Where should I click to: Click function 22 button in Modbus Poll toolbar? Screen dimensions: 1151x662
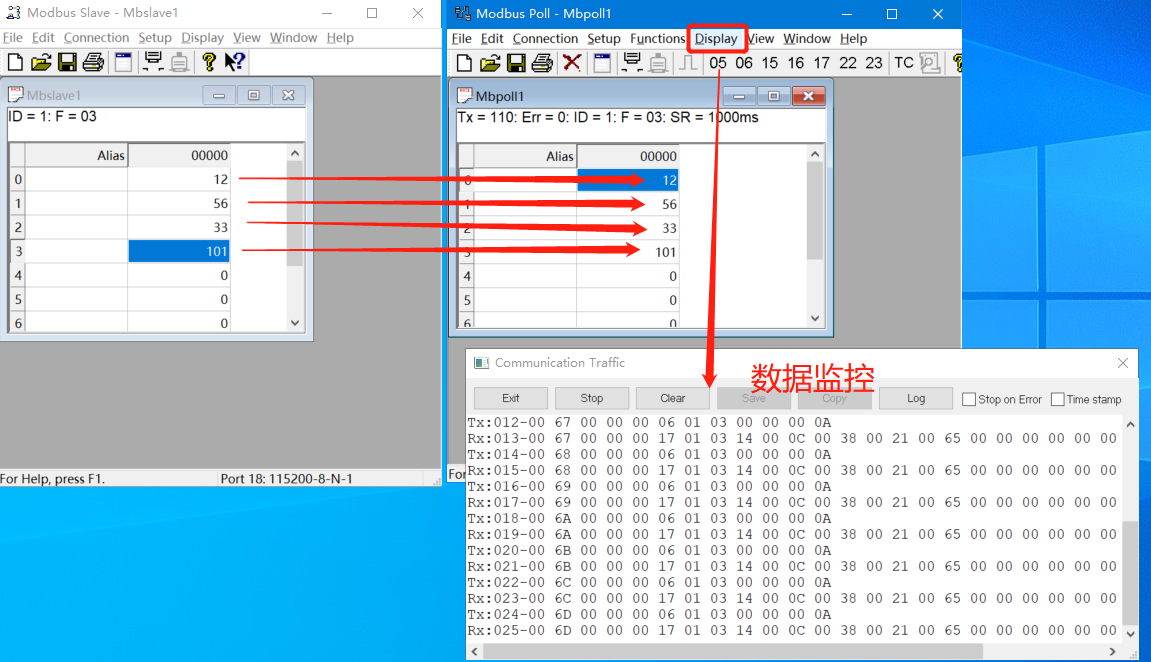pyautogui.click(x=848, y=63)
